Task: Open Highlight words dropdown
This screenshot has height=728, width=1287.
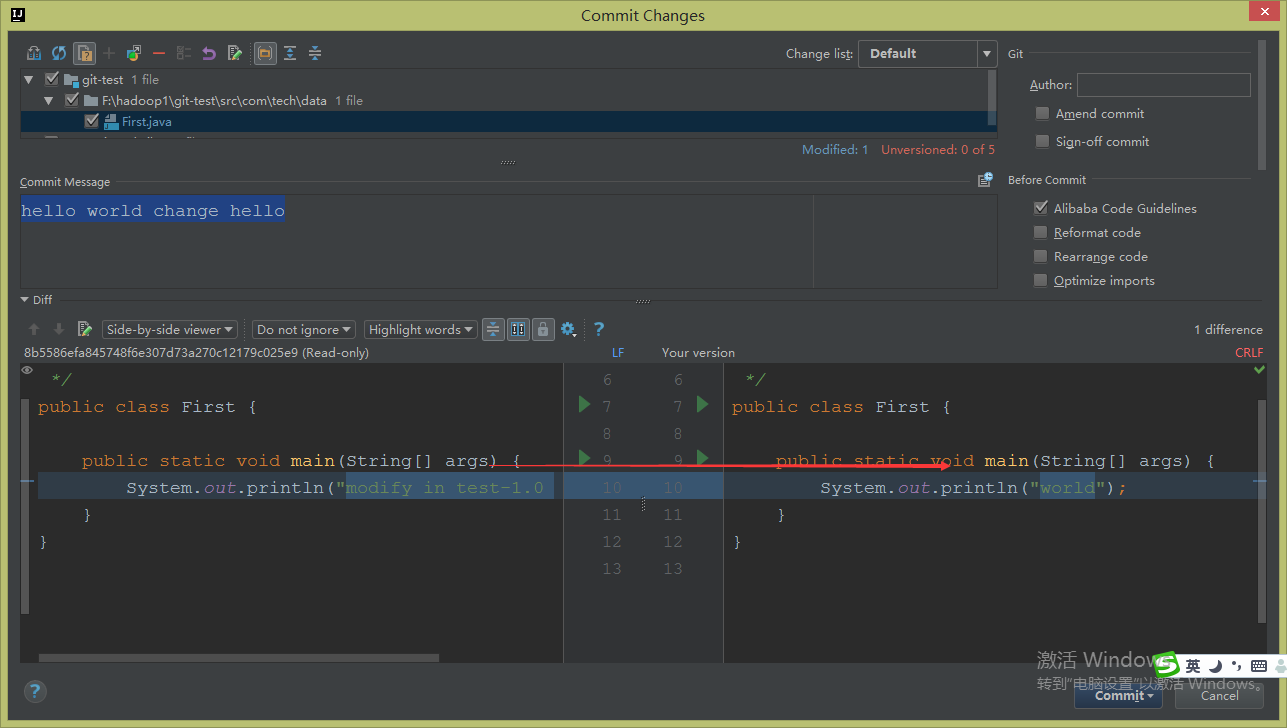Action: click(421, 329)
